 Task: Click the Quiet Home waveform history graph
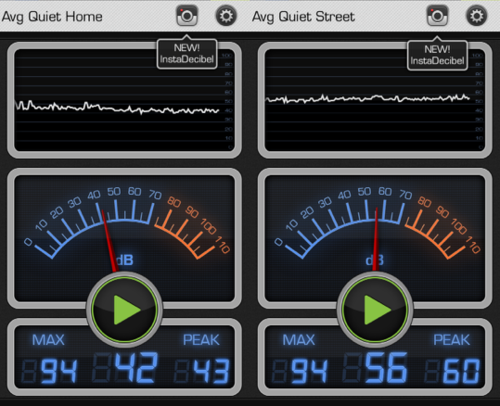[124, 100]
